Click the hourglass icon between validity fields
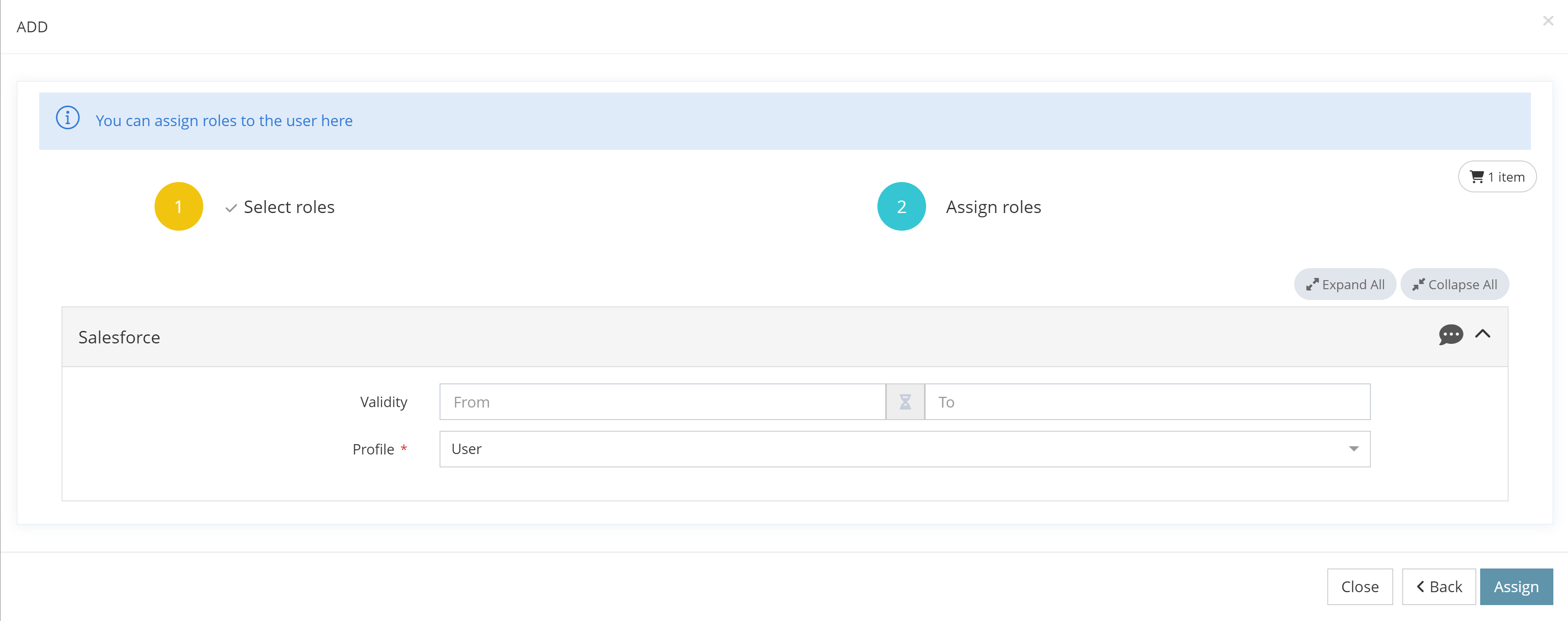The width and height of the screenshot is (1568, 621). (905, 402)
